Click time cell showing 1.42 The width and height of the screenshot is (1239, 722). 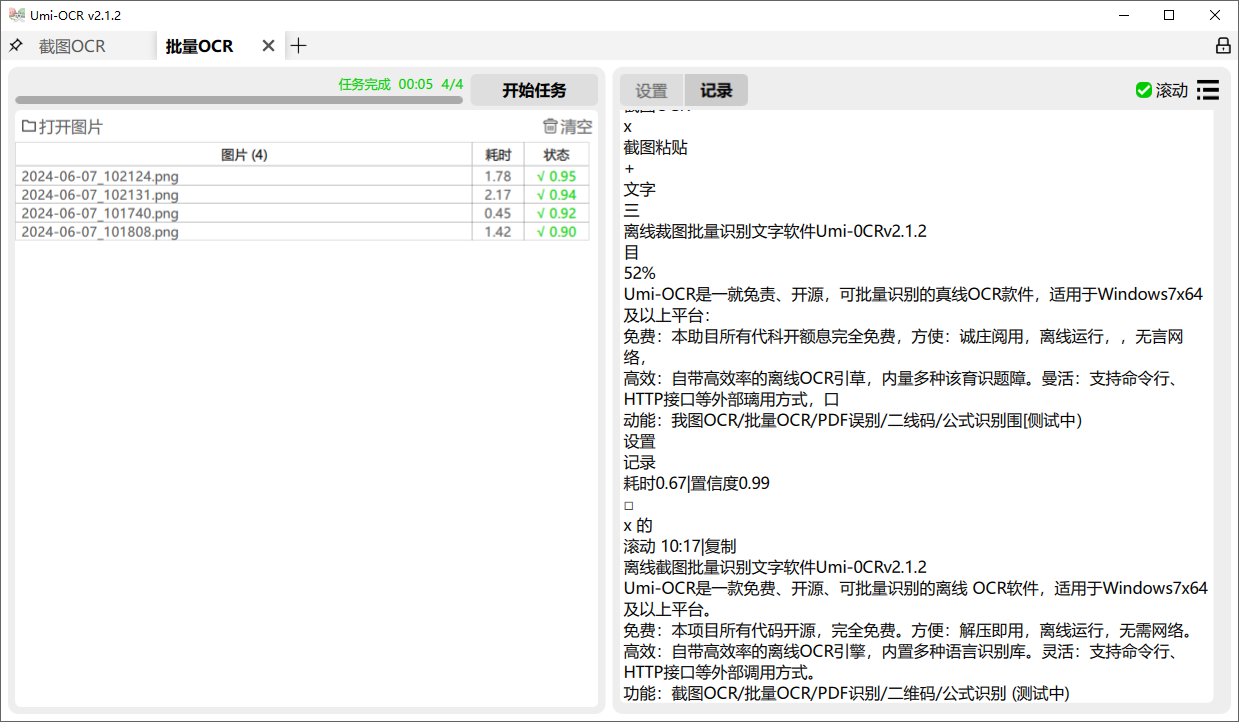[498, 232]
